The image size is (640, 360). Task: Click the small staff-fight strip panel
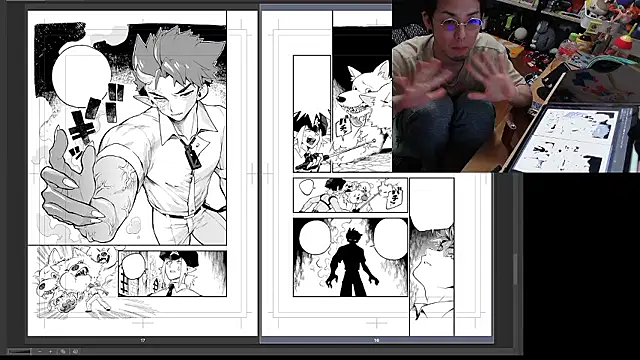tap(350, 195)
